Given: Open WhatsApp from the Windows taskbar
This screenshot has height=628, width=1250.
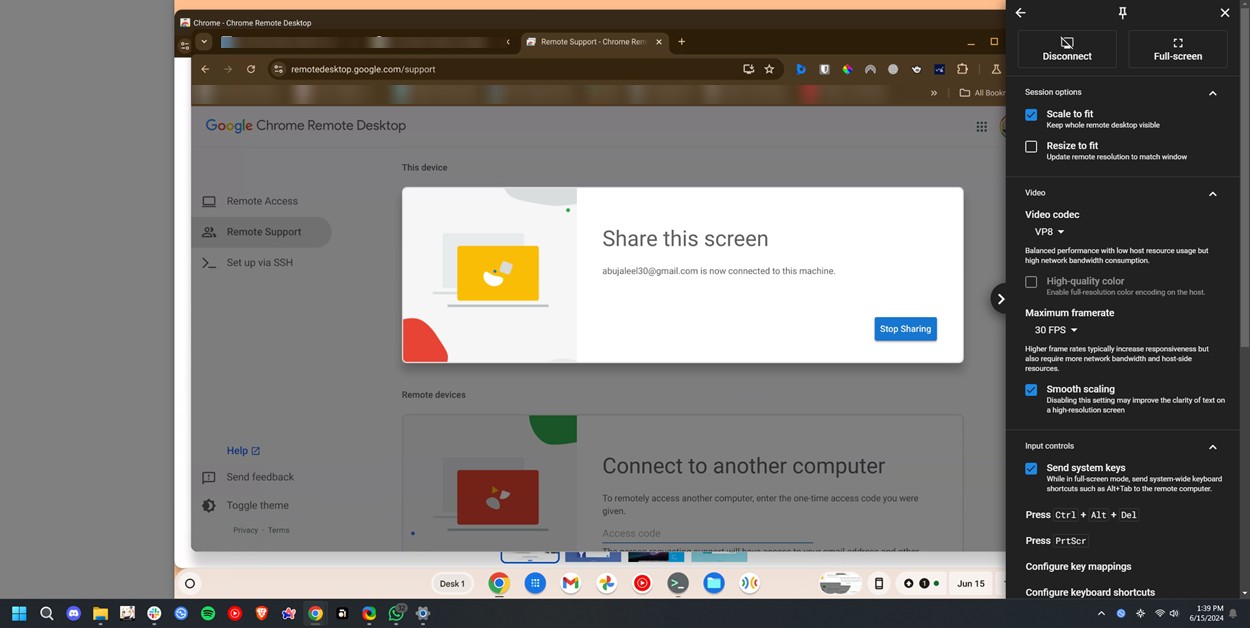Looking at the screenshot, I should coord(396,613).
